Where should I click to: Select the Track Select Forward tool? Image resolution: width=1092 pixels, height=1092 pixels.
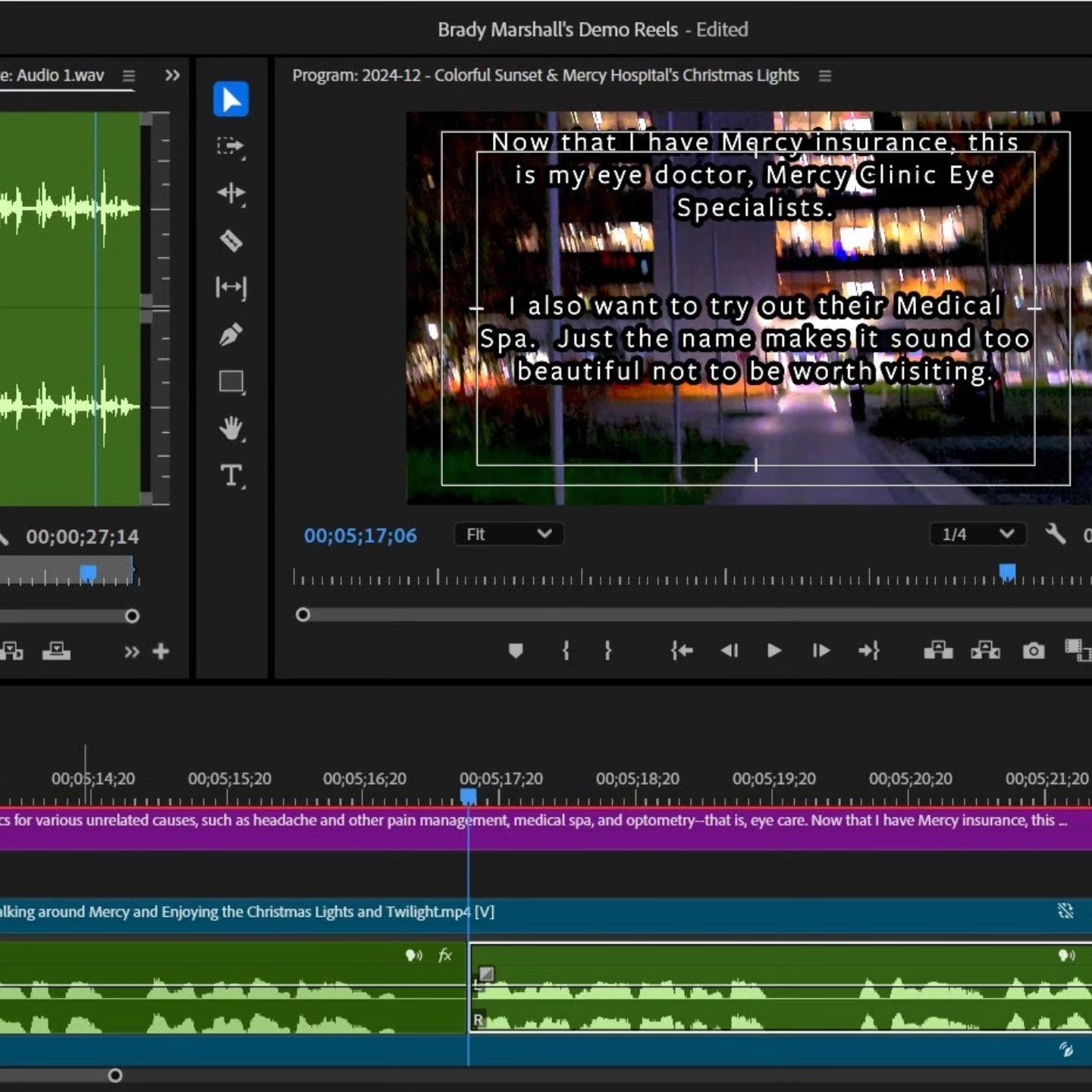pos(231,146)
